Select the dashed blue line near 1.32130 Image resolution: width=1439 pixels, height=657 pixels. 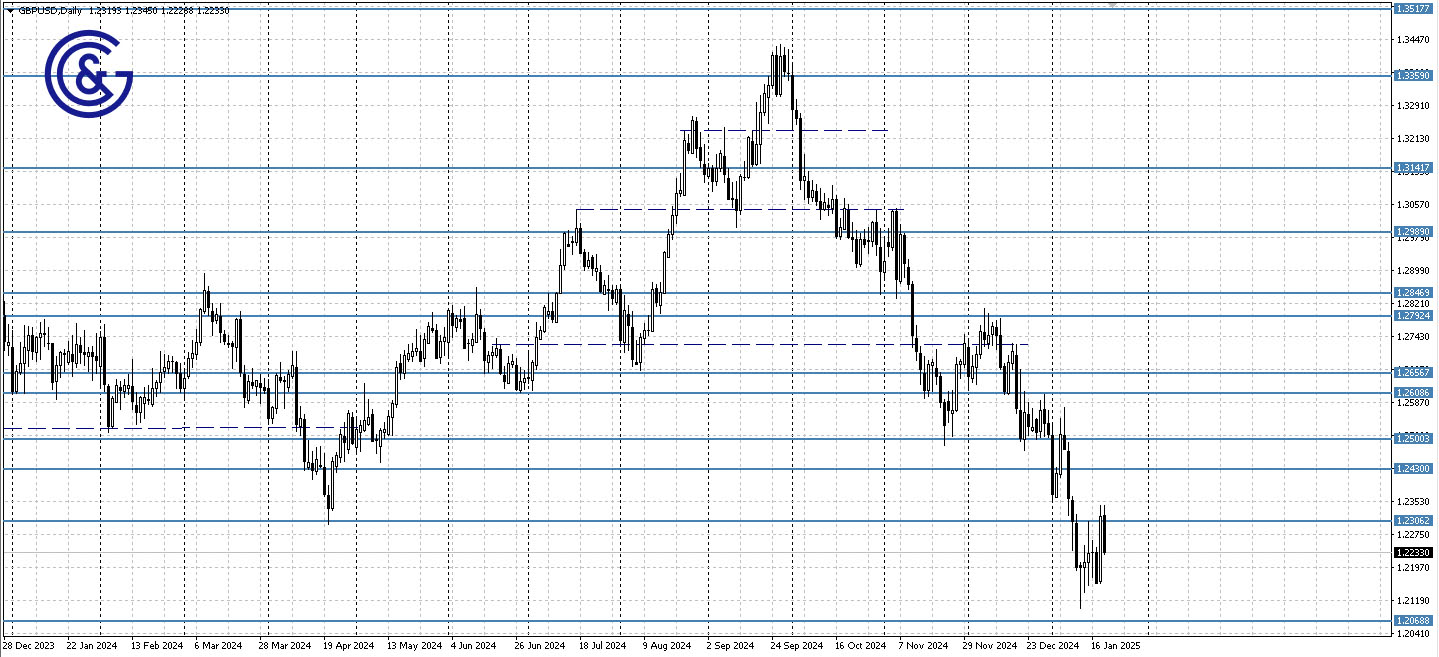[800, 130]
